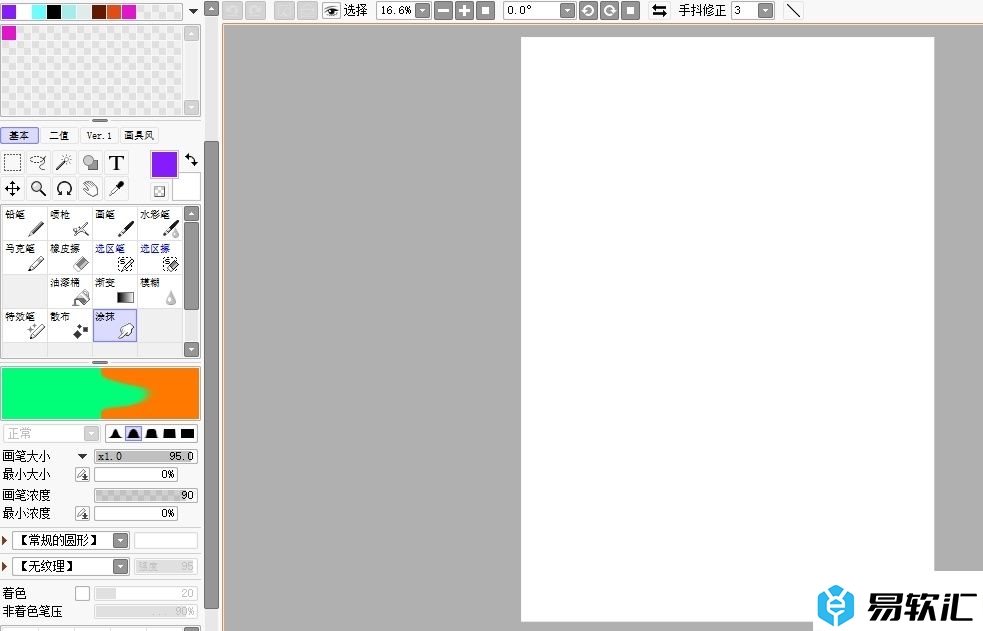The width and height of the screenshot is (983, 631).
Task: Open the zoom percentage 16.6% dropdown
Action: tap(423, 11)
